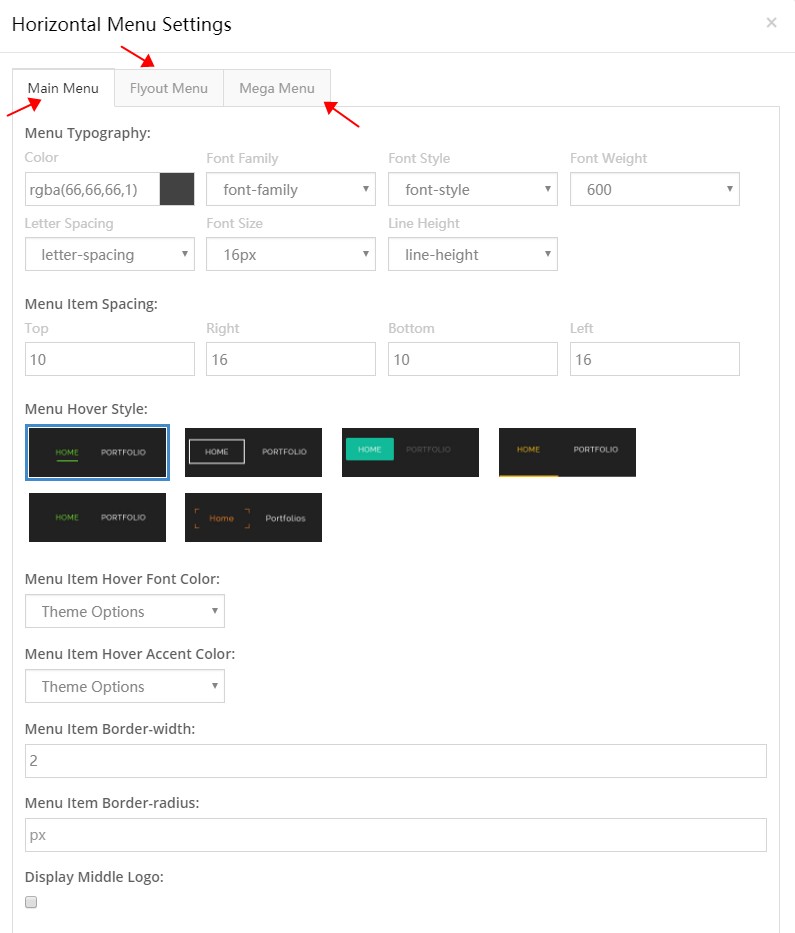
Task: Click the Bottom spacing input field
Action: coord(472,359)
